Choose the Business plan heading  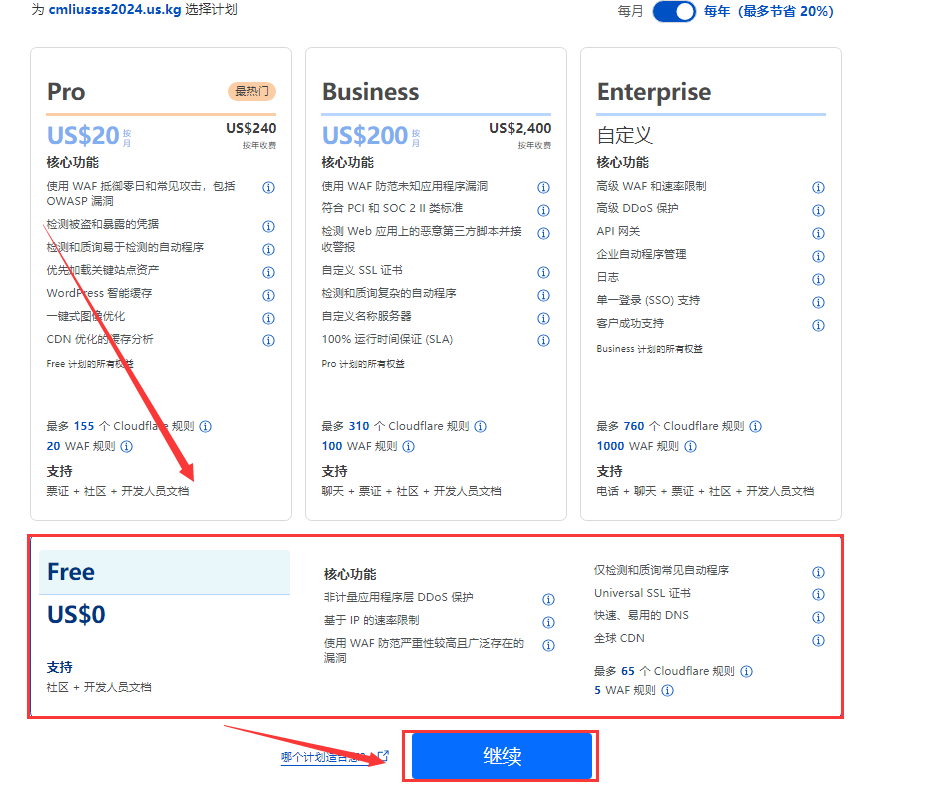pyautogui.click(x=370, y=92)
